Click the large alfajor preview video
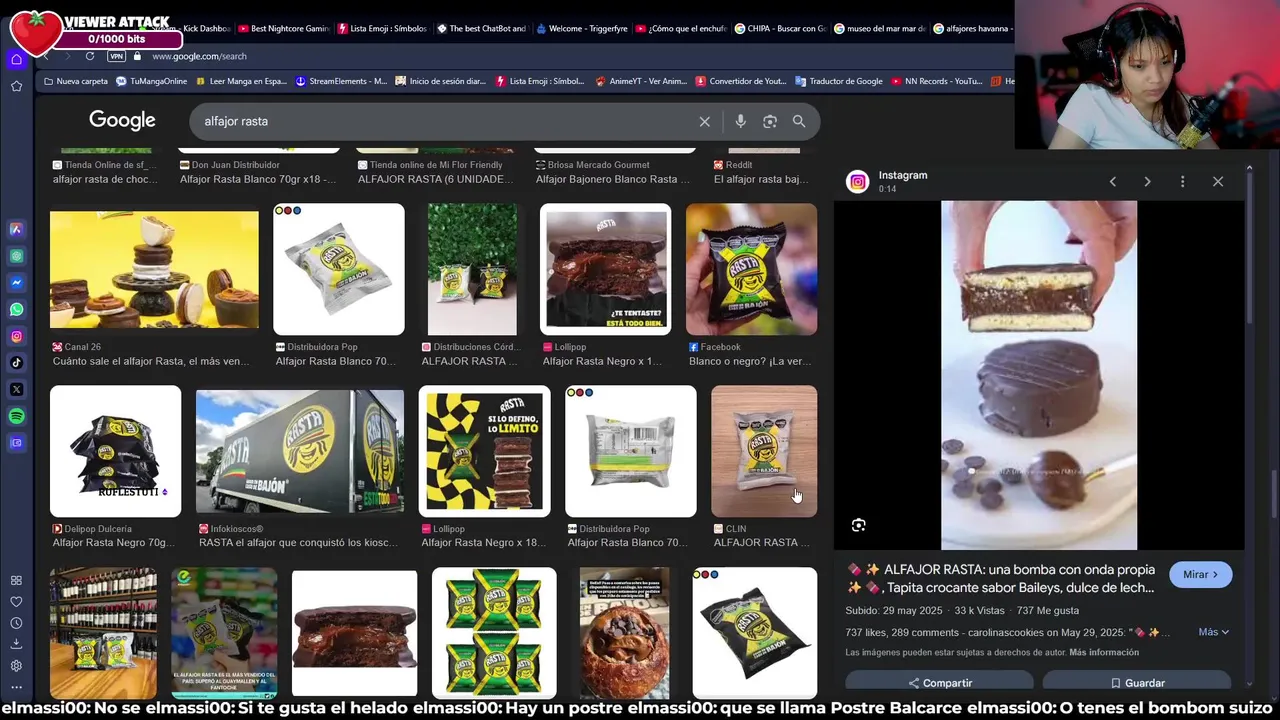The image size is (1280, 720). click(x=1039, y=375)
